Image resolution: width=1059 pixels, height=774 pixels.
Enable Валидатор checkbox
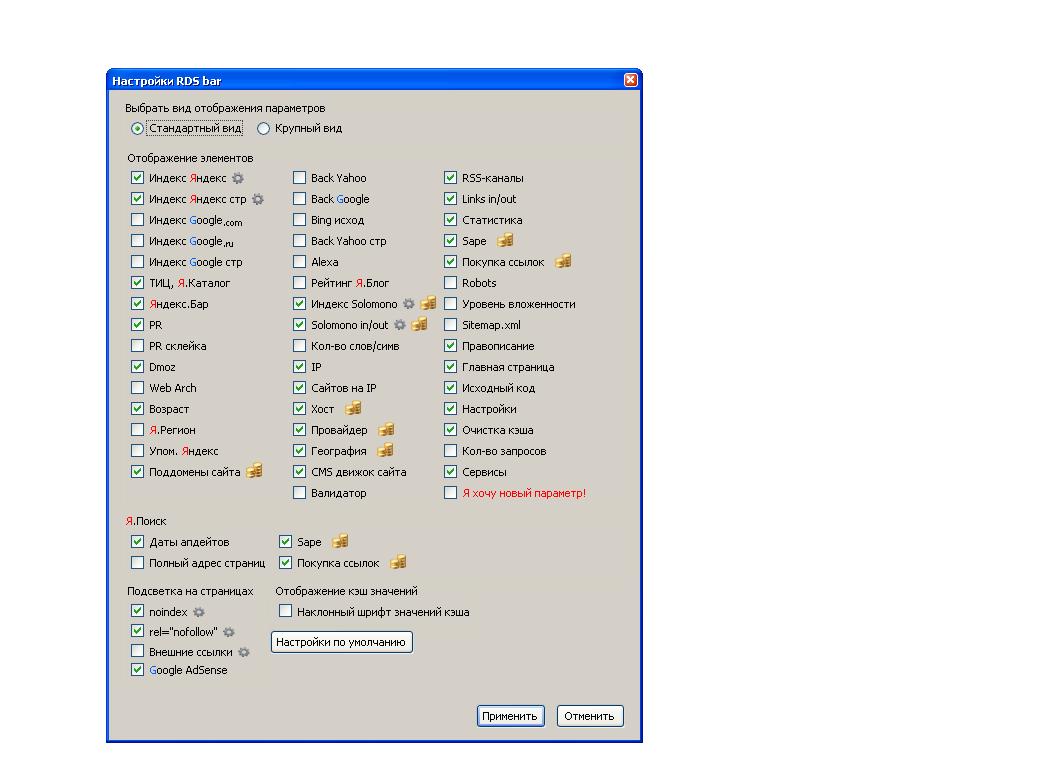299,493
